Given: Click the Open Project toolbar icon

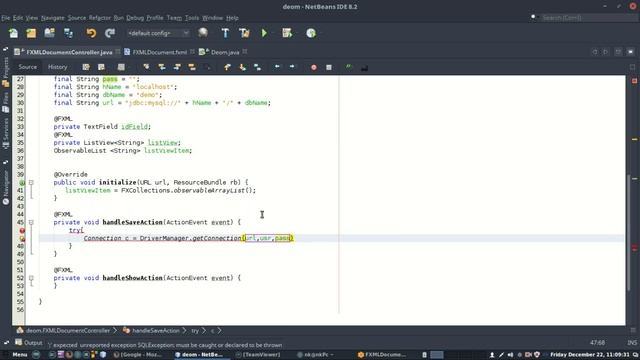Looking at the screenshot, I should pyautogui.click(x=50, y=33).
